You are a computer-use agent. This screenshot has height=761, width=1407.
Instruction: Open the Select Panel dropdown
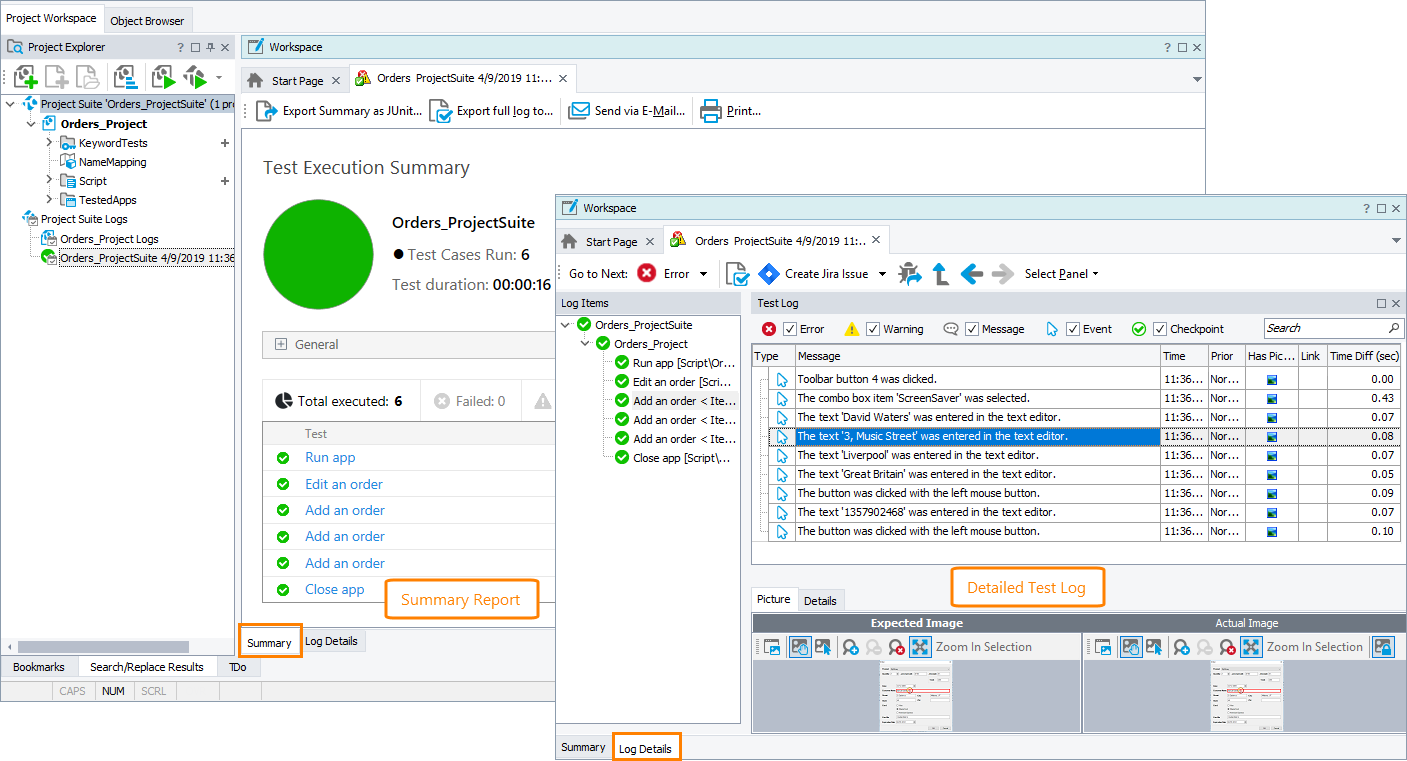[x=1061, y=274]
